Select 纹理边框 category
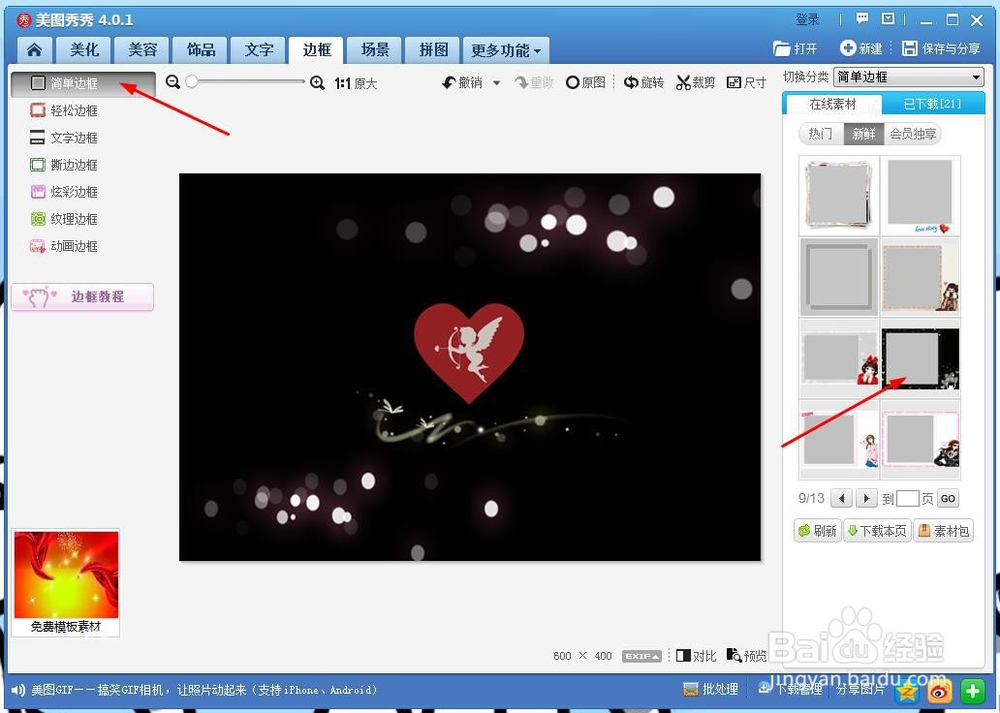Image resolution: width=1000 pixels, height=713 pixels. tap(64, 219)
